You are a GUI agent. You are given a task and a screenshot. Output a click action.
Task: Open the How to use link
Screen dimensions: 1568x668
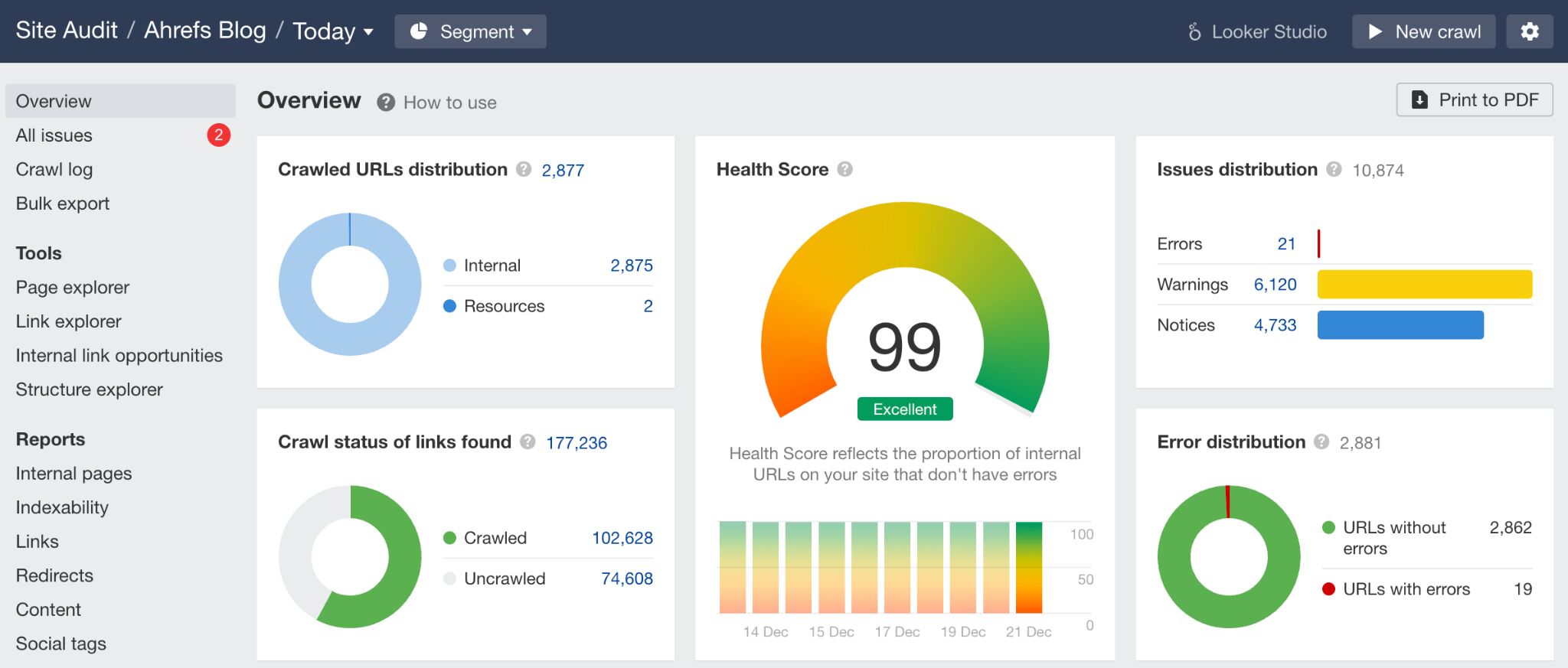pos(449,103)
